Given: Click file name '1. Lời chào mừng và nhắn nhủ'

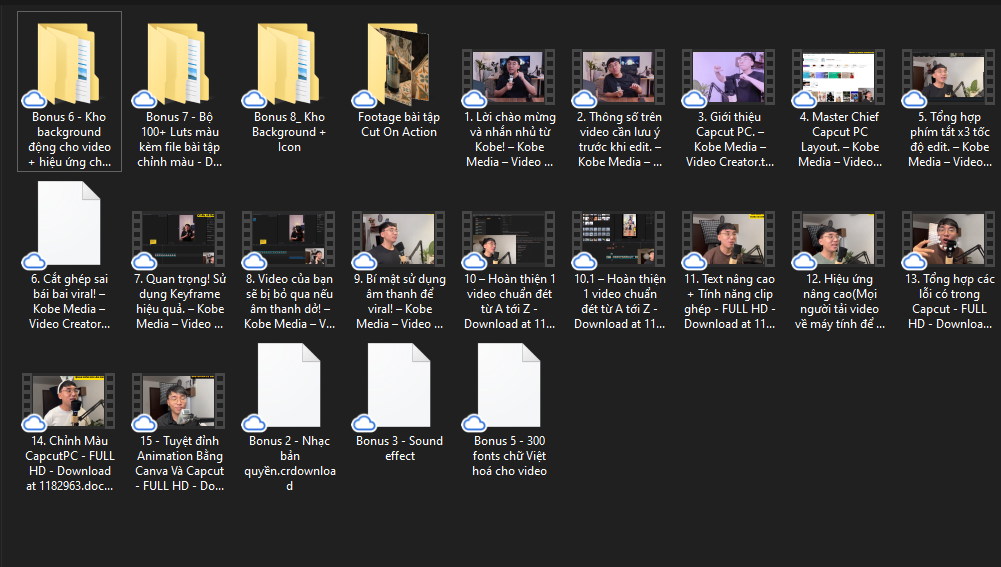Looking at the screenshot, I should tap(509, 139).
